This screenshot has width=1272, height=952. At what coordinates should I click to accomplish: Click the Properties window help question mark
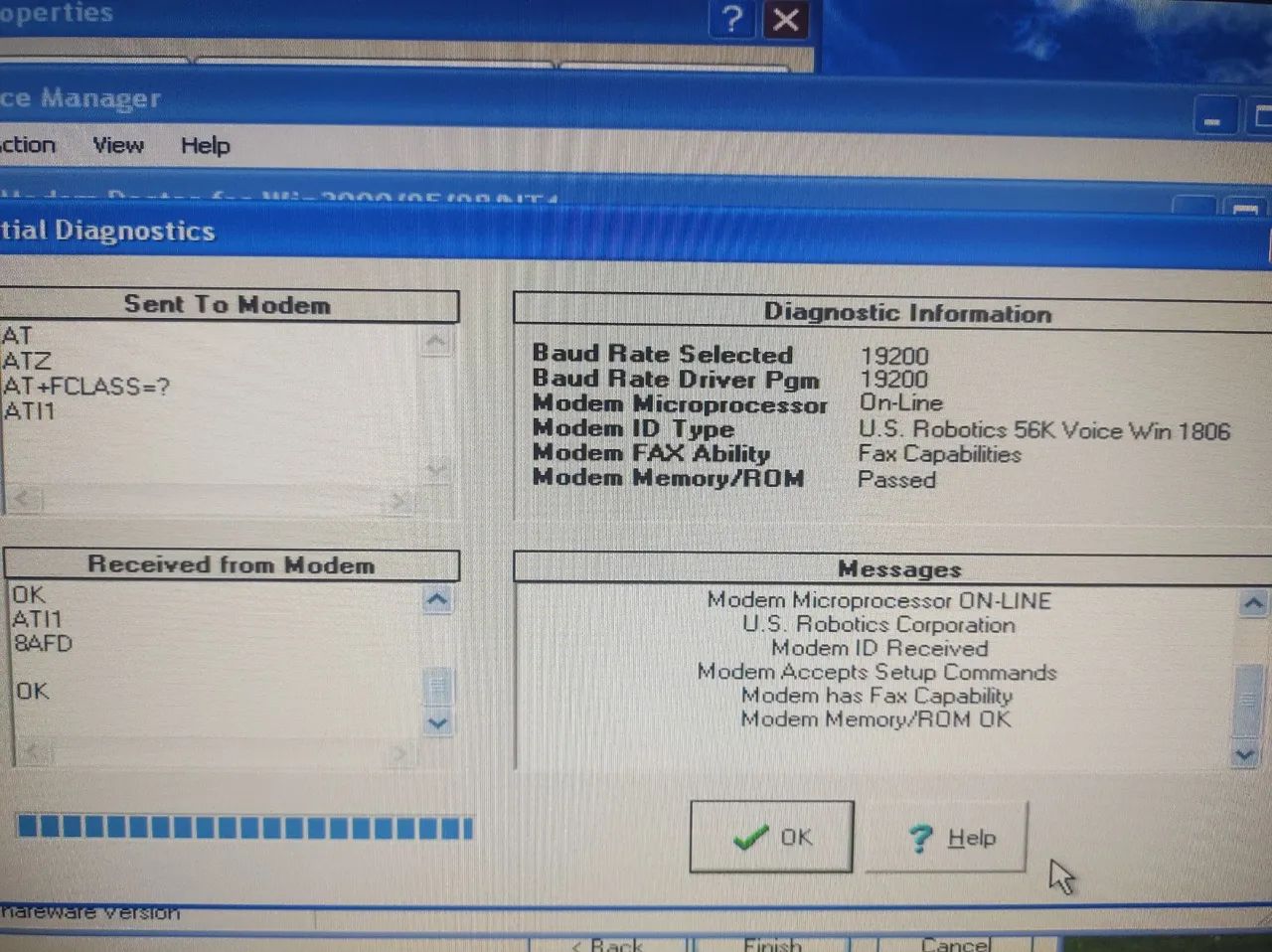tap(731, 19)
